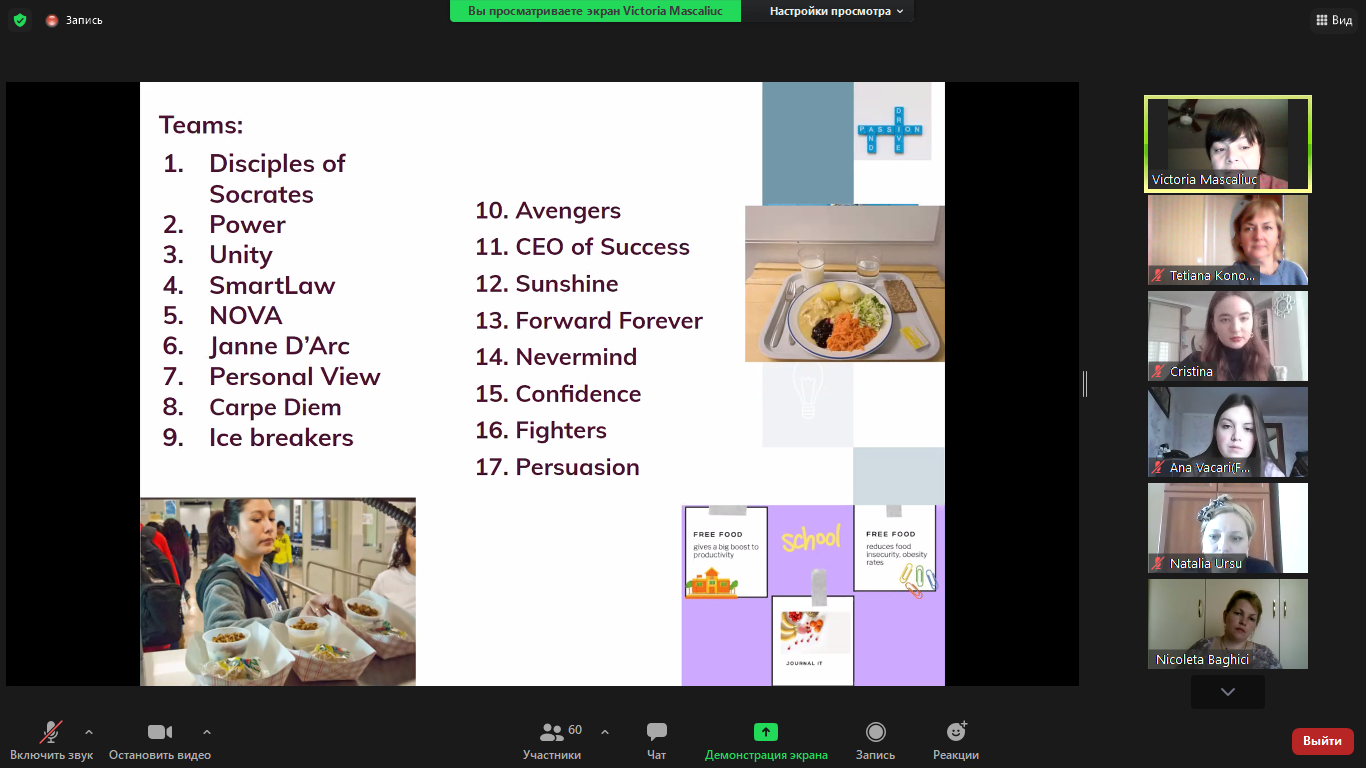1366x768 pixels.
Task: Click the green Демонстрация экрана share icon
Action: point(766,732)
